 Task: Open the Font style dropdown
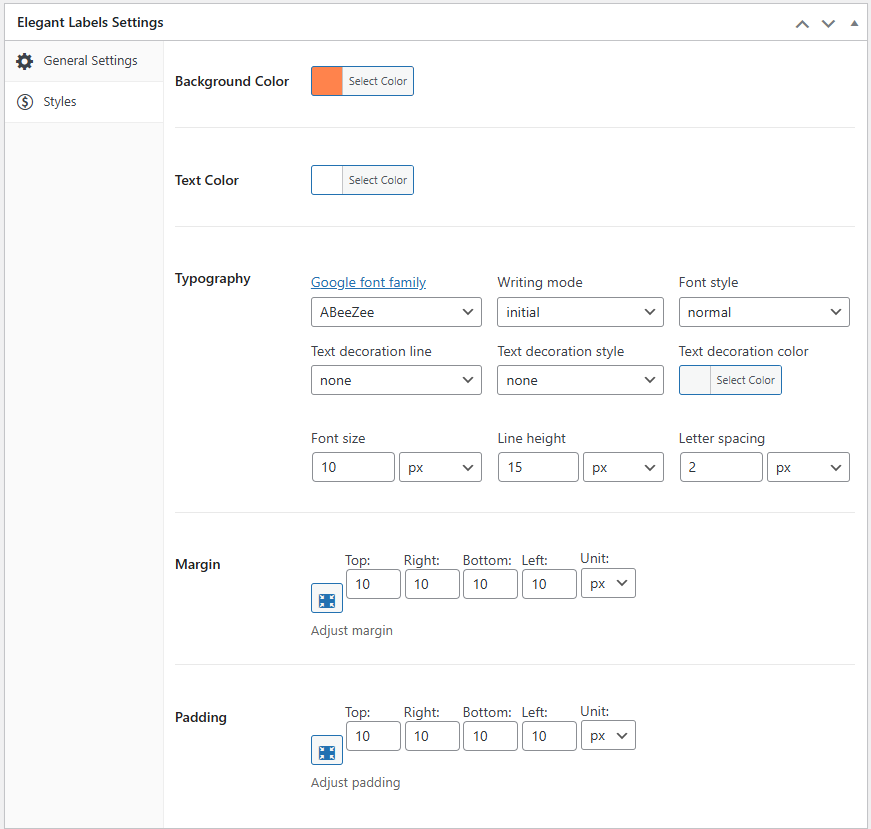(x=764, y=312)
